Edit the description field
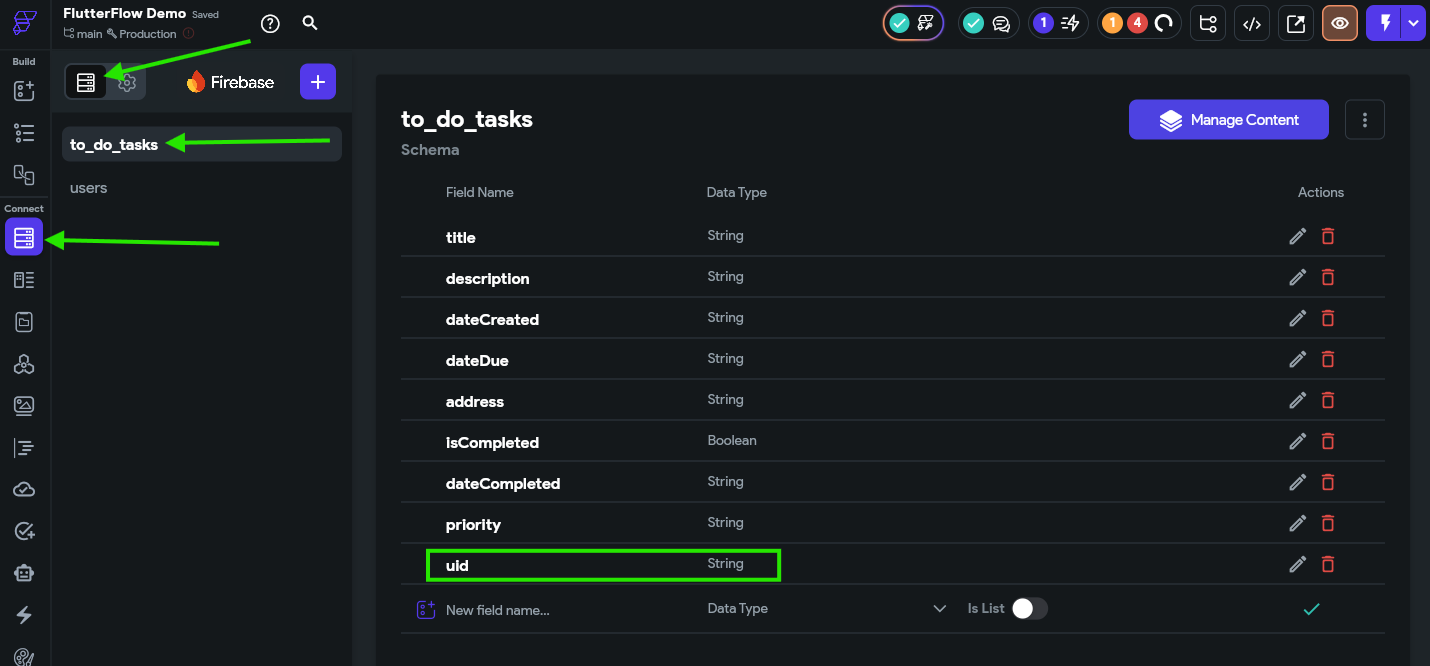This screenshot has height=666, width=1430. pyautogui.click(x=1298, y=277)
